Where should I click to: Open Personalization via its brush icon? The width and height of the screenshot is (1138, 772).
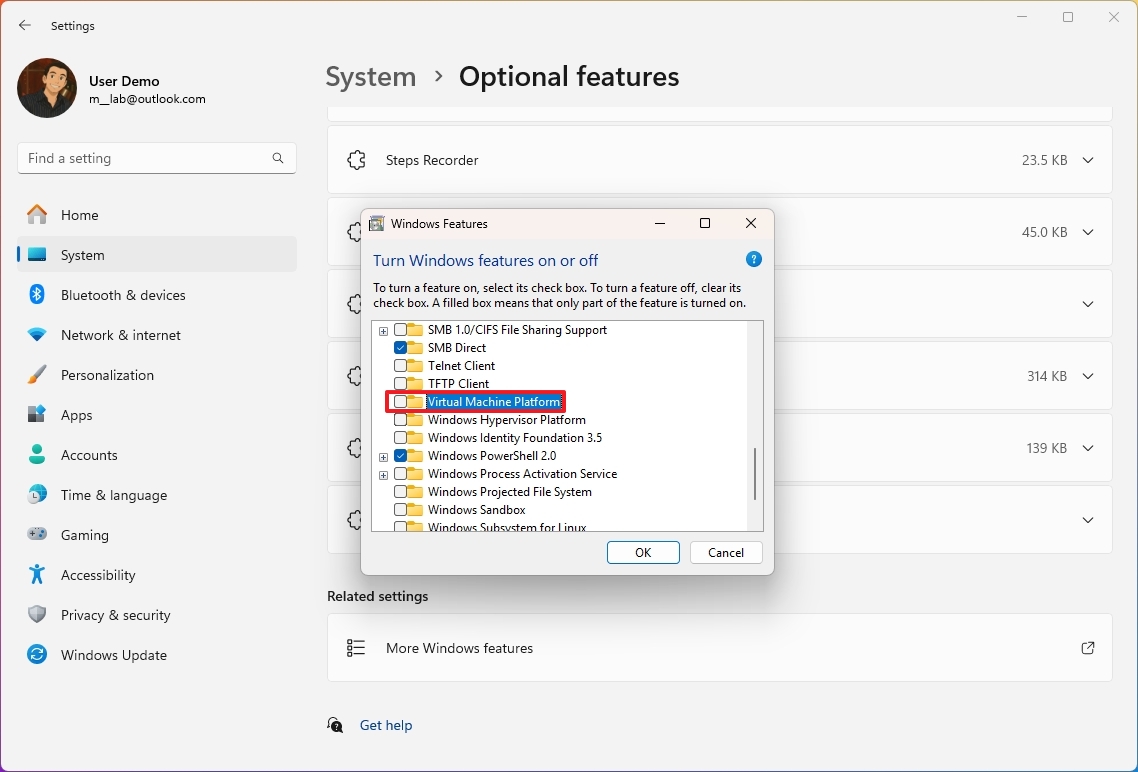click(x=37, y=374)
